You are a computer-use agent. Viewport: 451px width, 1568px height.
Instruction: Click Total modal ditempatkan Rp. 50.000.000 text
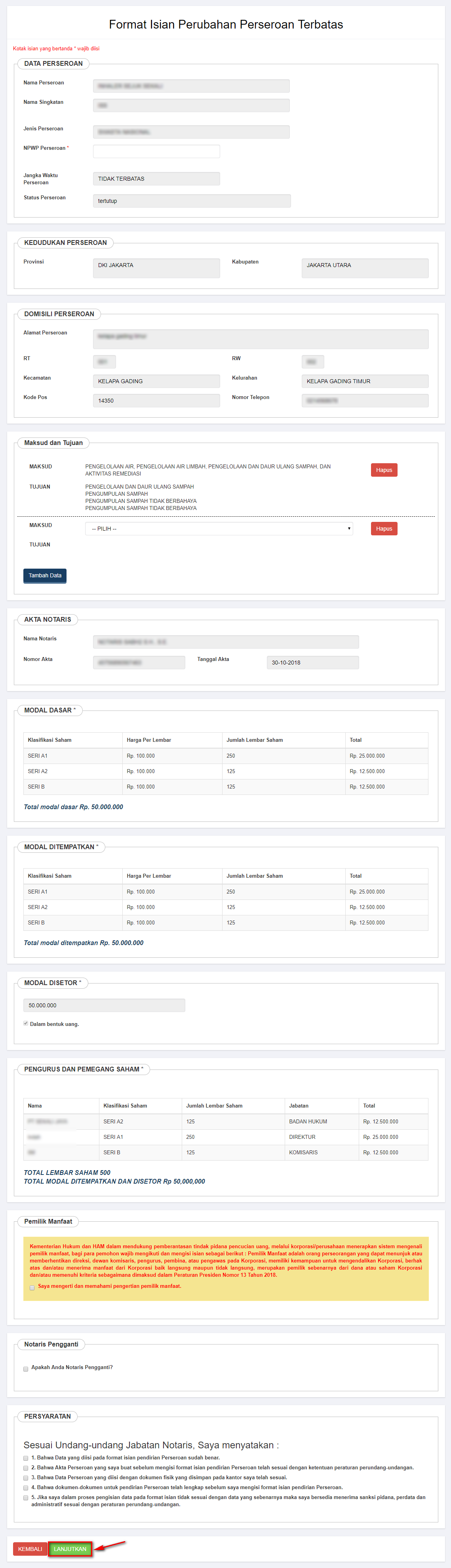[84, 942]
